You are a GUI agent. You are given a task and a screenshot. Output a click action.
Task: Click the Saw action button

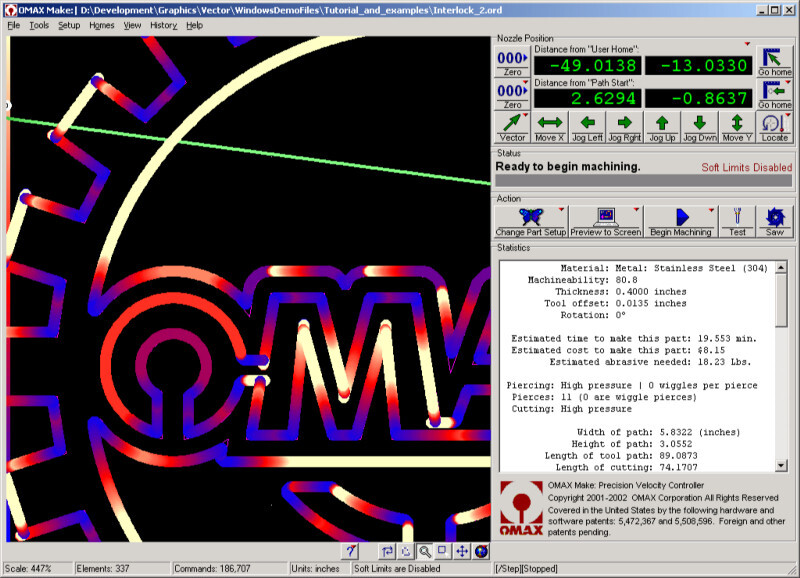[x=774, y=221]
